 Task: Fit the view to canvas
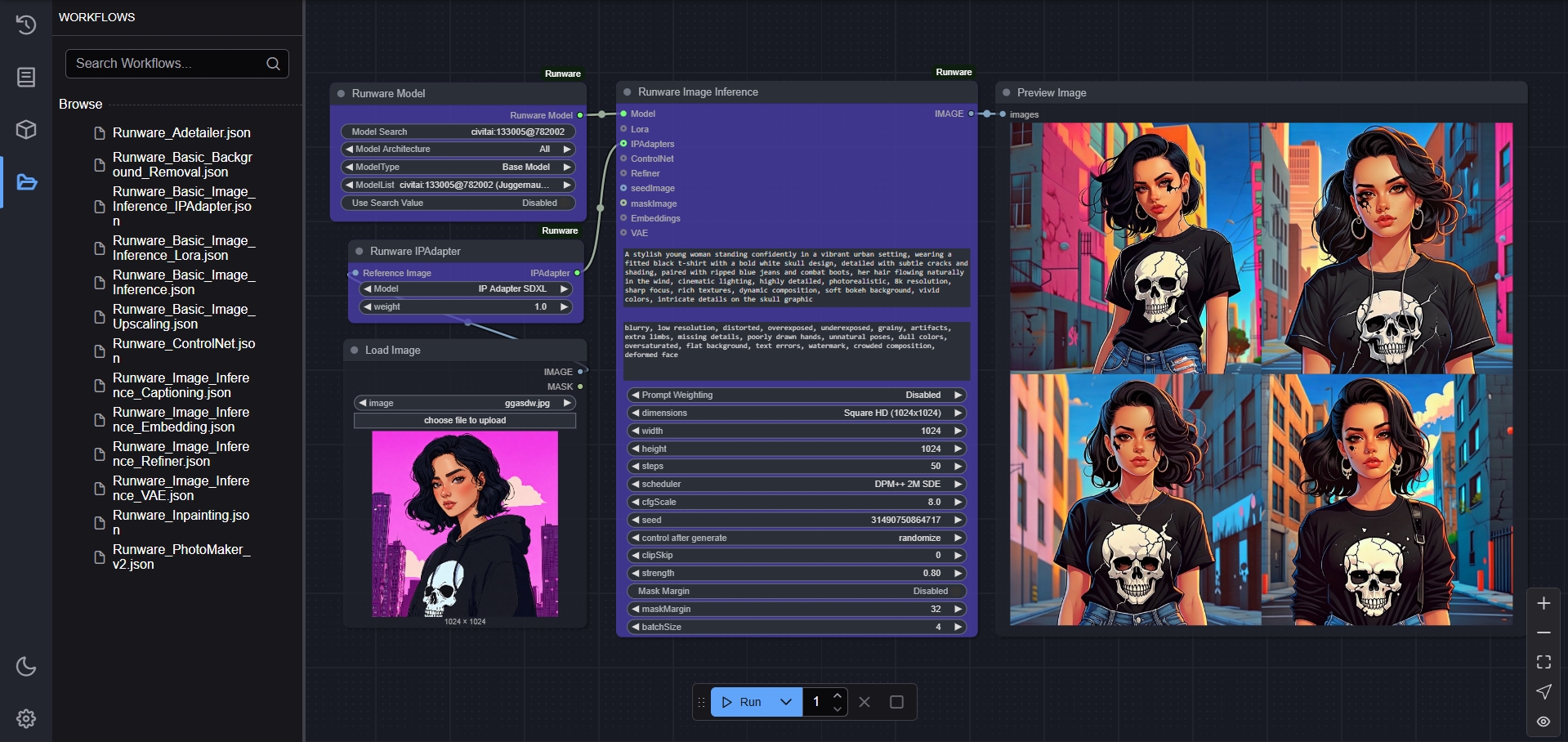coord(1543,662)
